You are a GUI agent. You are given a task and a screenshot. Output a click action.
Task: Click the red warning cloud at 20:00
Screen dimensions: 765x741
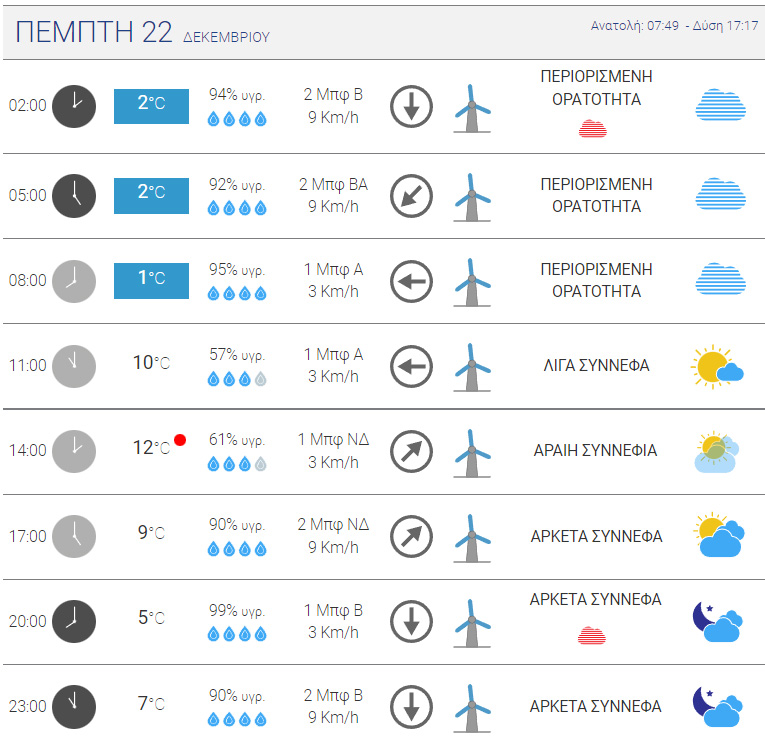[x=592, y=636]
